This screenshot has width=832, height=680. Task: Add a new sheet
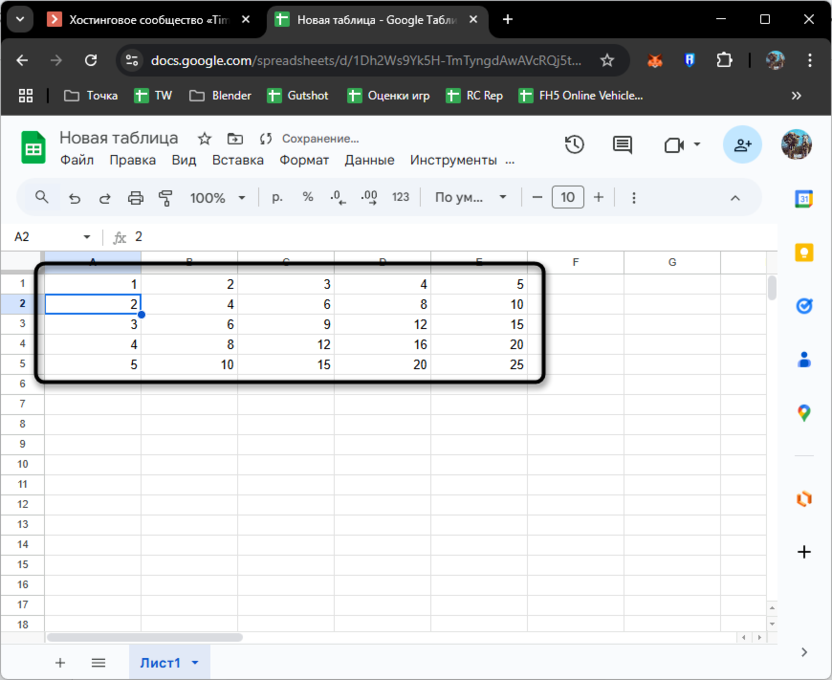click(x=60, y=662)
